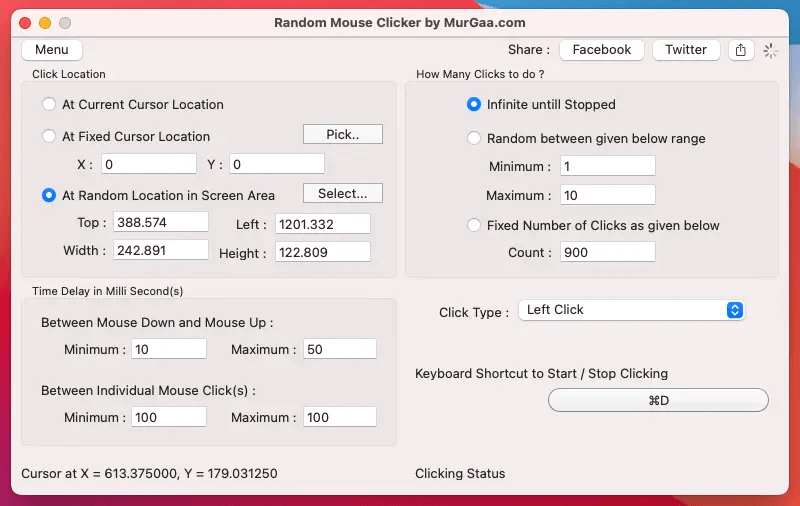Click the Count field showing 900
The width and height of the screenshot is (800, 506).
click(608, 252)
